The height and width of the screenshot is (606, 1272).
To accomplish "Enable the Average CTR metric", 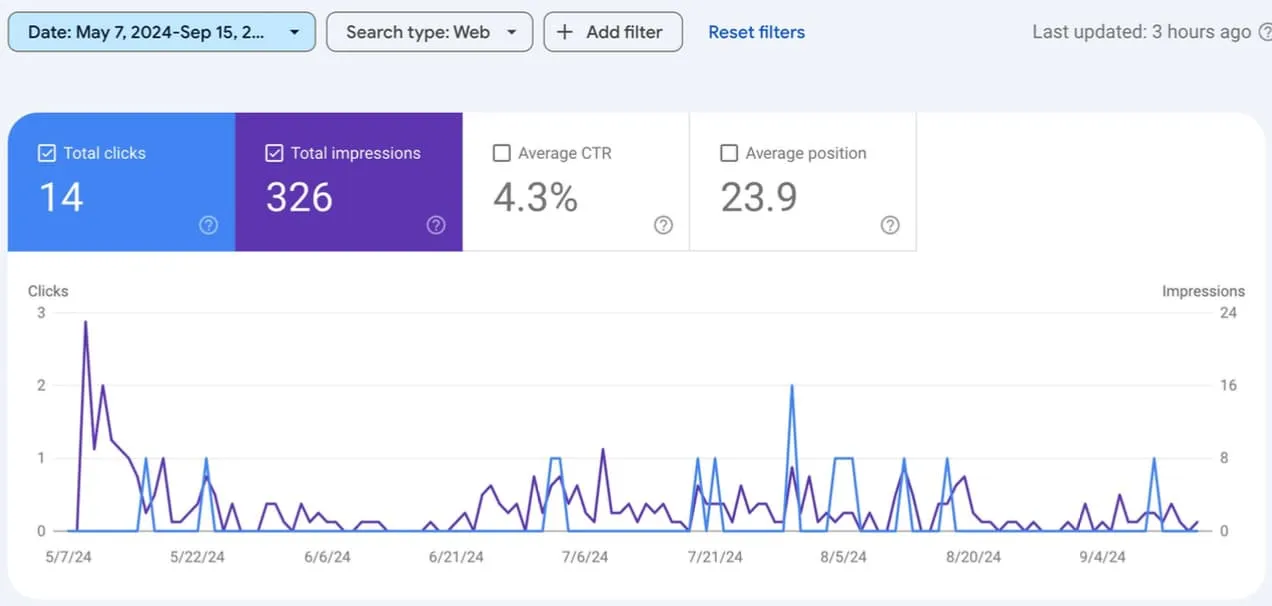I will (x=502, y=153).
